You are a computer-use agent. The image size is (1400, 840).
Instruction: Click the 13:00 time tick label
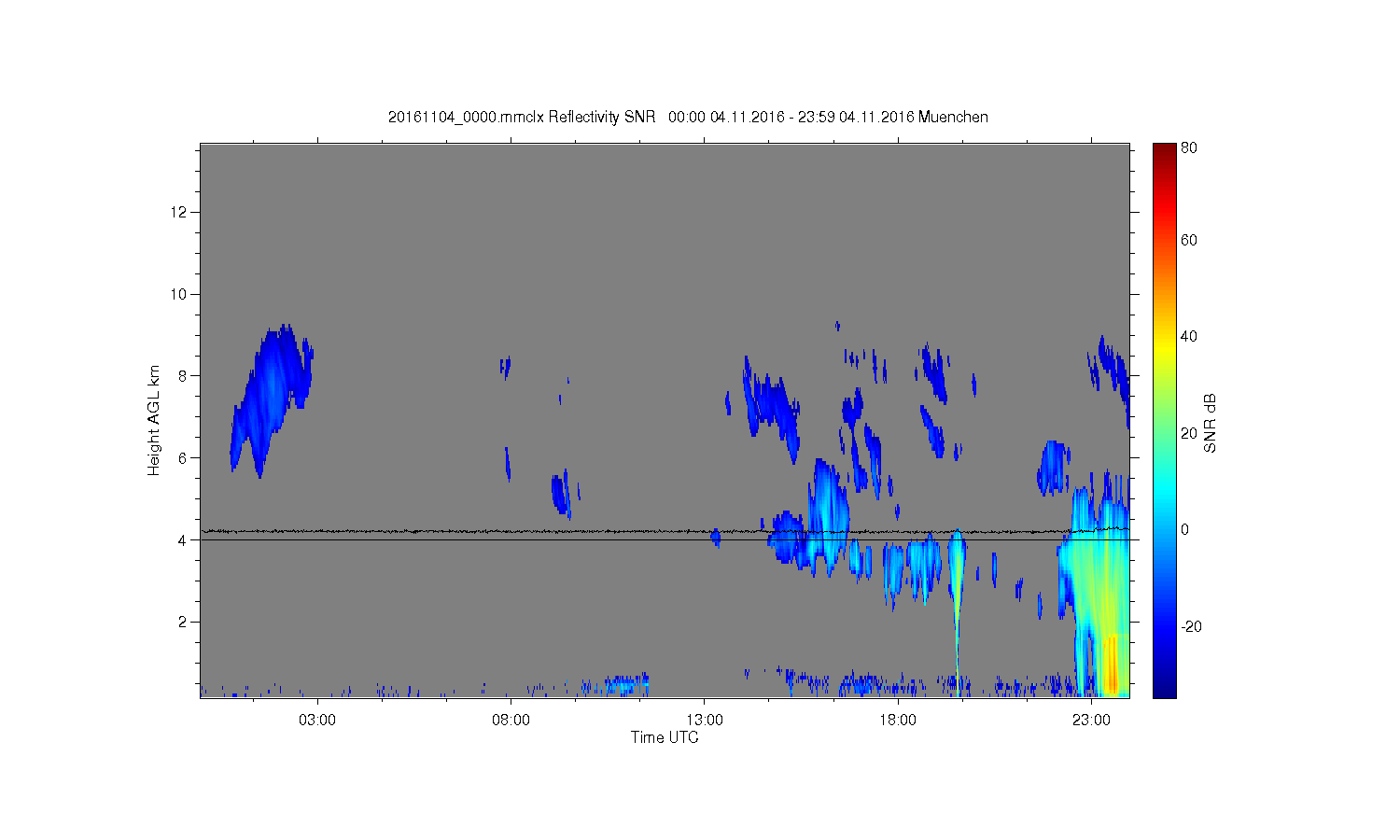pyautogui.click(x=705, y=721)
